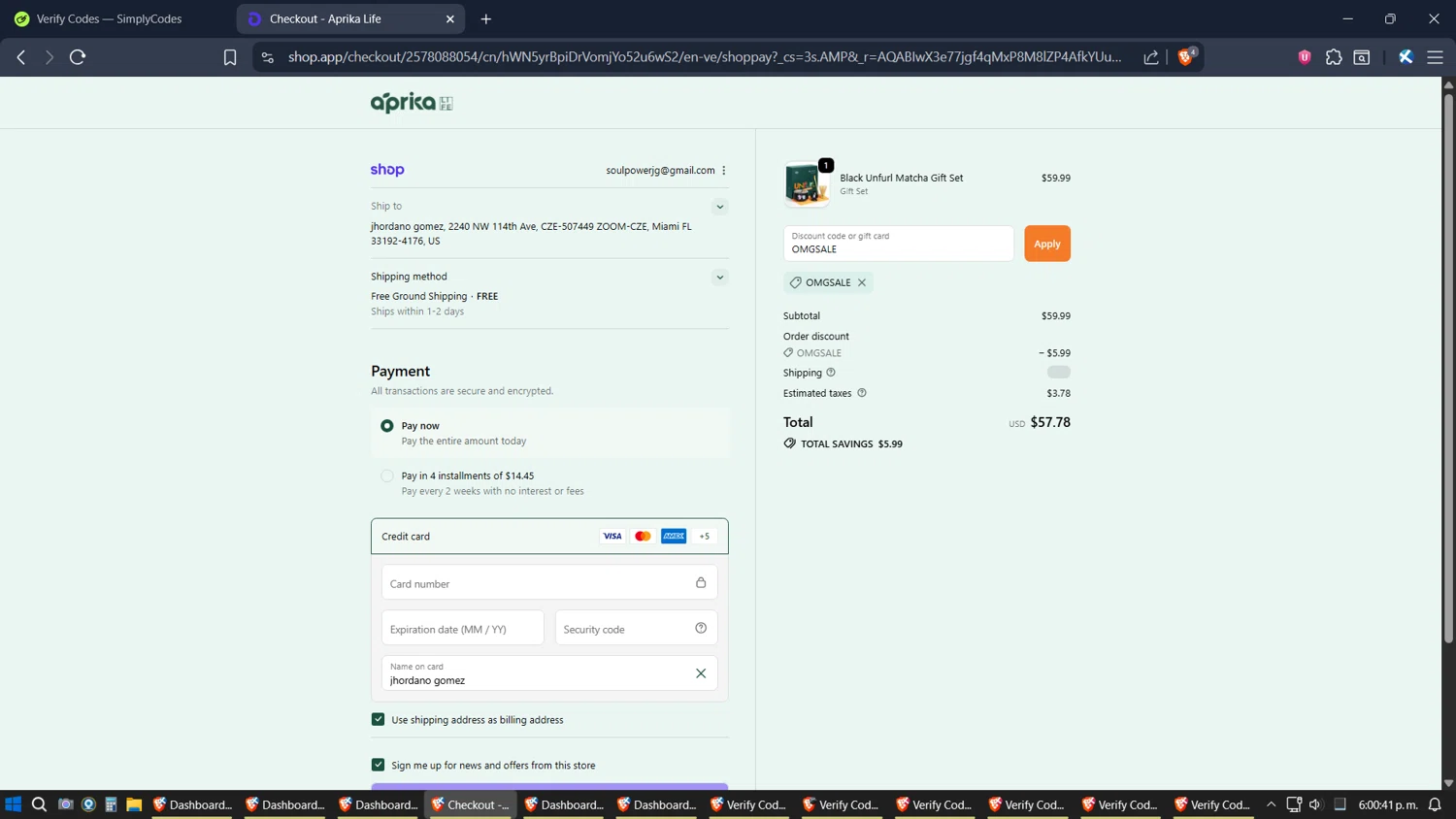
Task: Click the American Express icon
Action: click(x=674, y=536)
